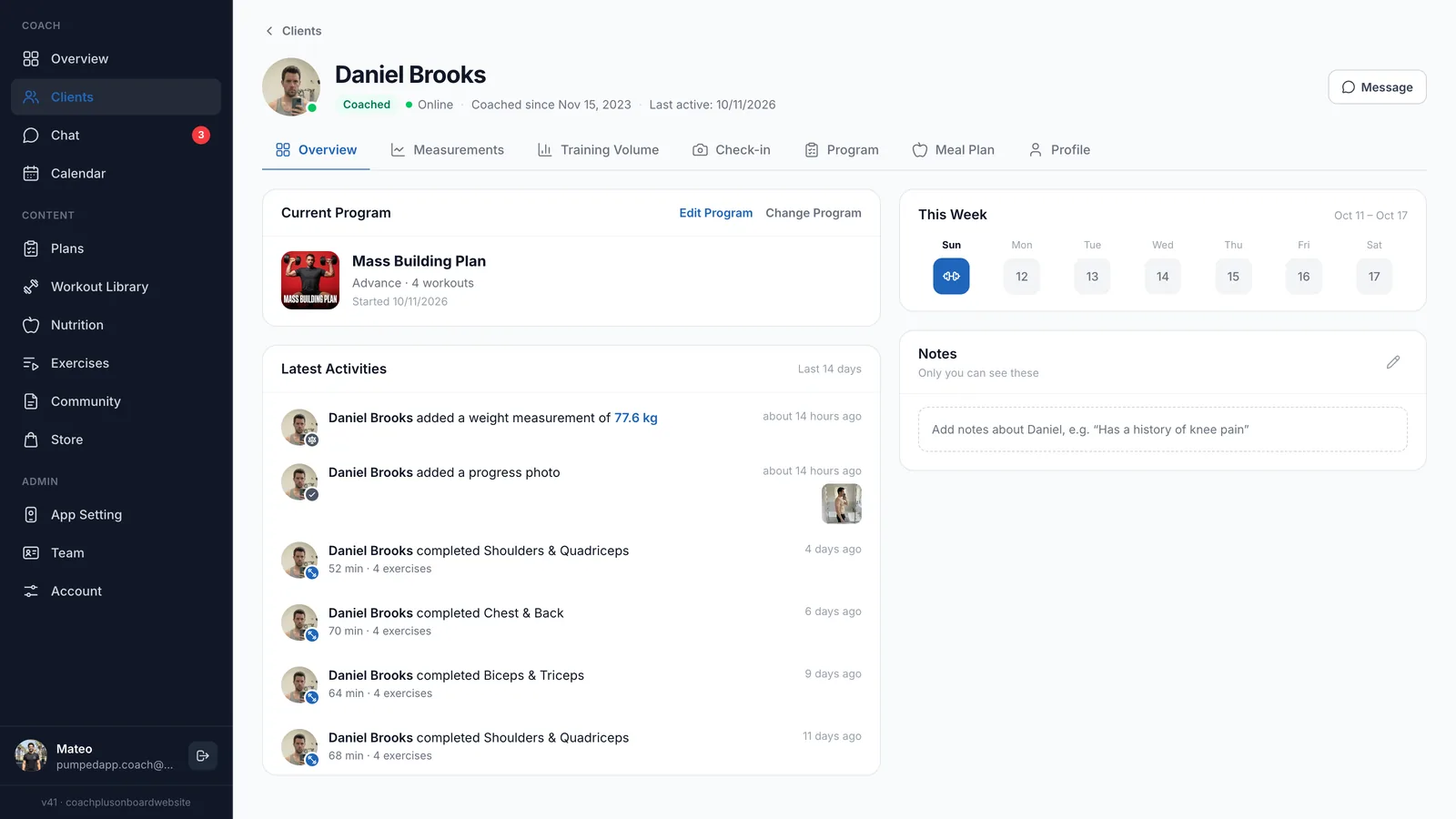Select Wednesday 14 in This Week
The width and height of the screenshot is (1456, 819).
coord(1163,277)
